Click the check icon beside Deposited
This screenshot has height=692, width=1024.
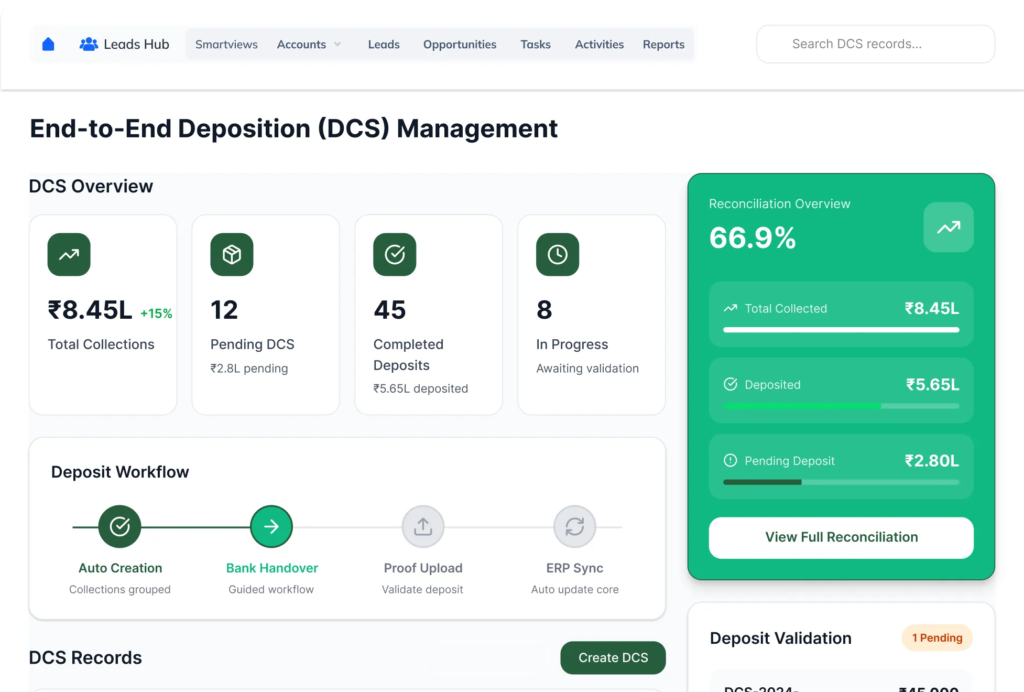point(730,385)
